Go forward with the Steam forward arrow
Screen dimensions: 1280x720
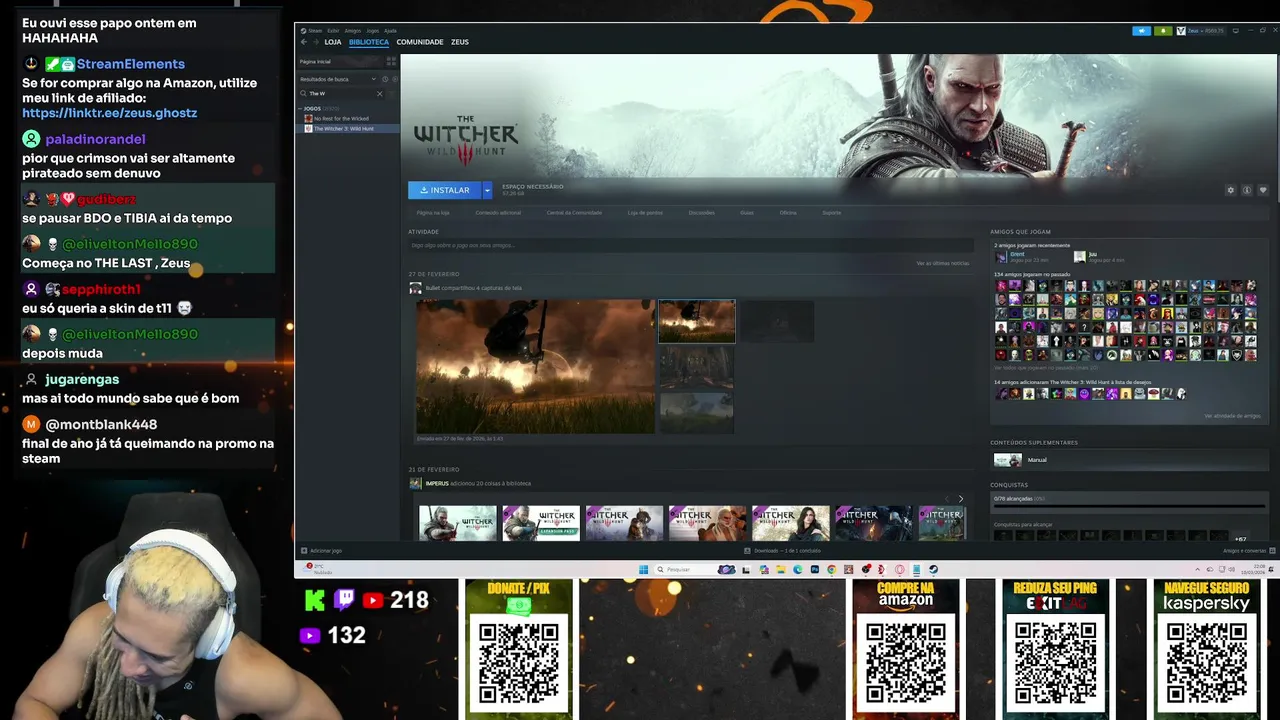(x=316, y=42)
